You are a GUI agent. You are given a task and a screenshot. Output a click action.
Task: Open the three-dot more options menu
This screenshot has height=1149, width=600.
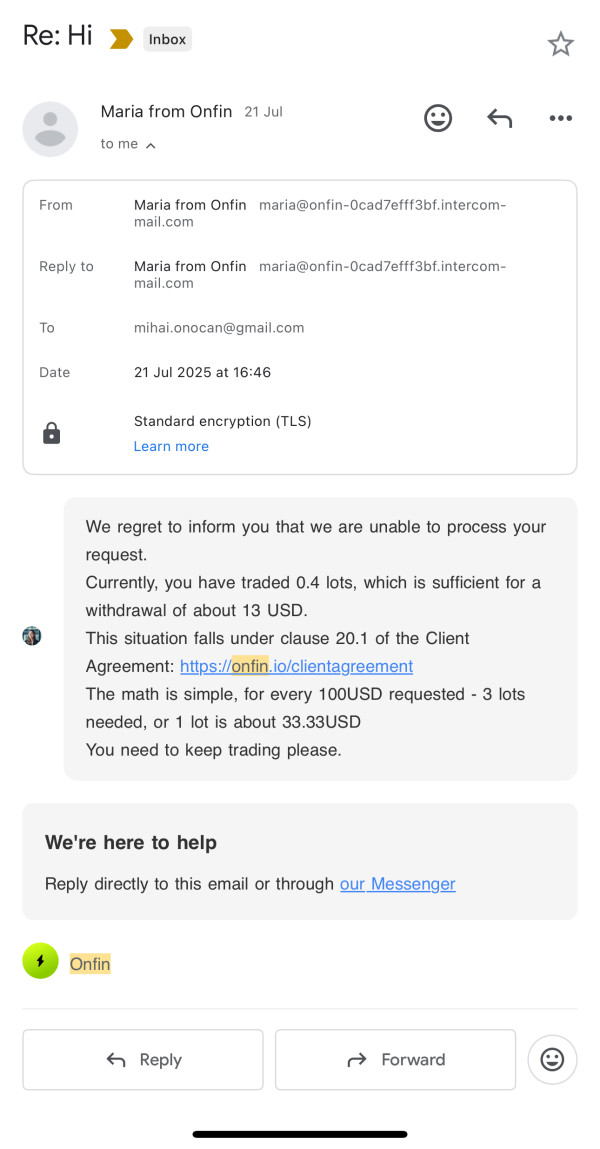560,118
